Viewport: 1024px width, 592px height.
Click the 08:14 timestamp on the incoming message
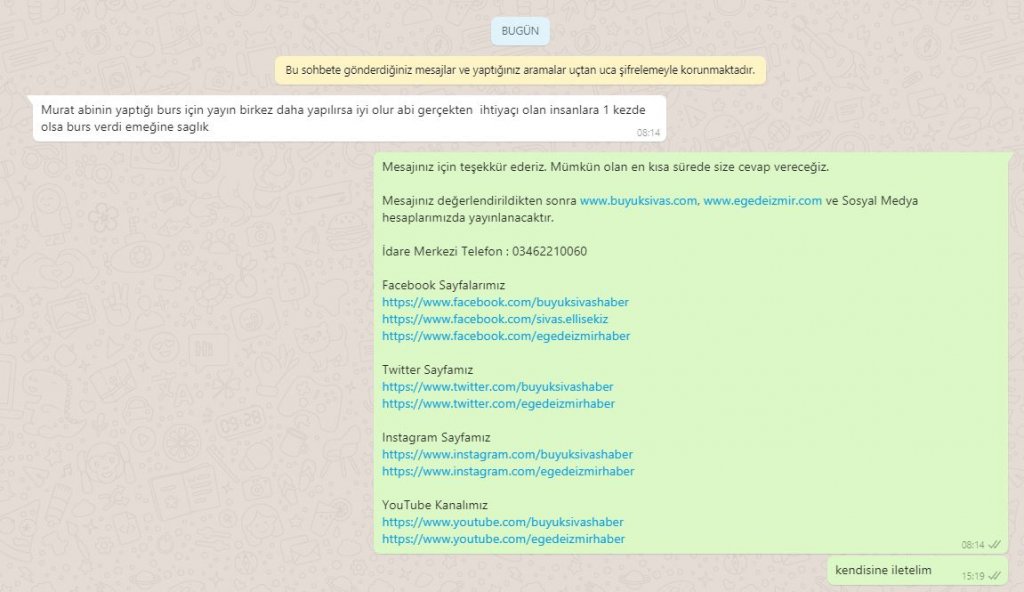pyautogui.click(x=648, y=132)
